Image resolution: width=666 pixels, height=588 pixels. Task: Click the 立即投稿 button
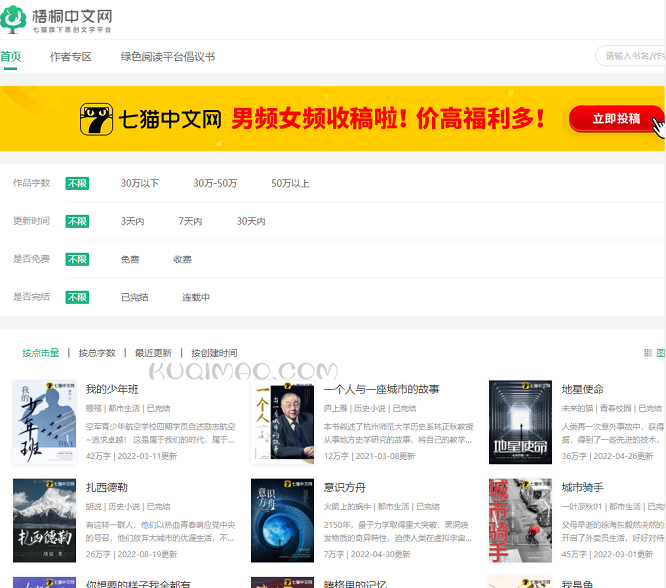(x=616, y=119)
